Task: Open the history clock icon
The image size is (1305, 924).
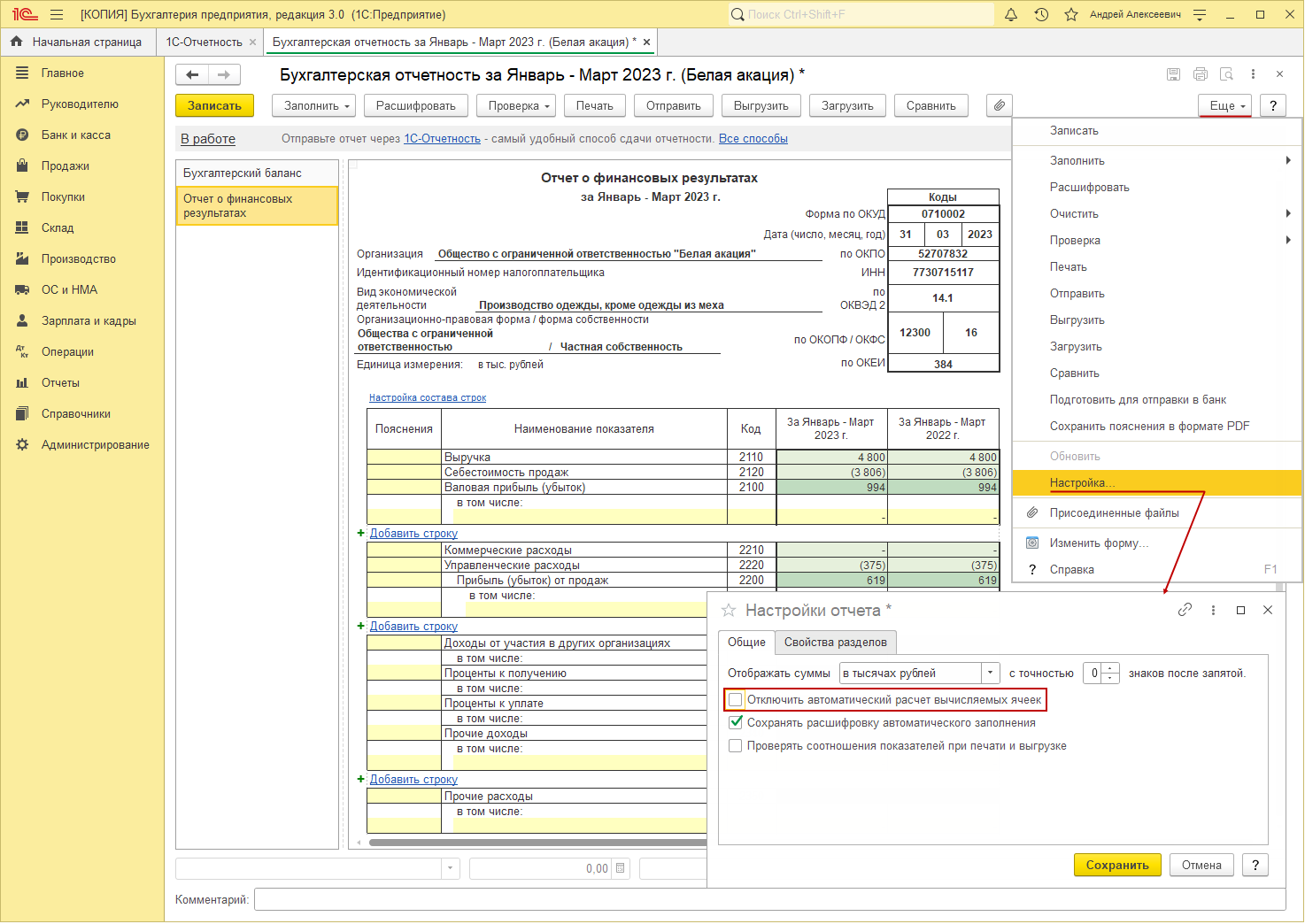Action: click(1041, 14)
